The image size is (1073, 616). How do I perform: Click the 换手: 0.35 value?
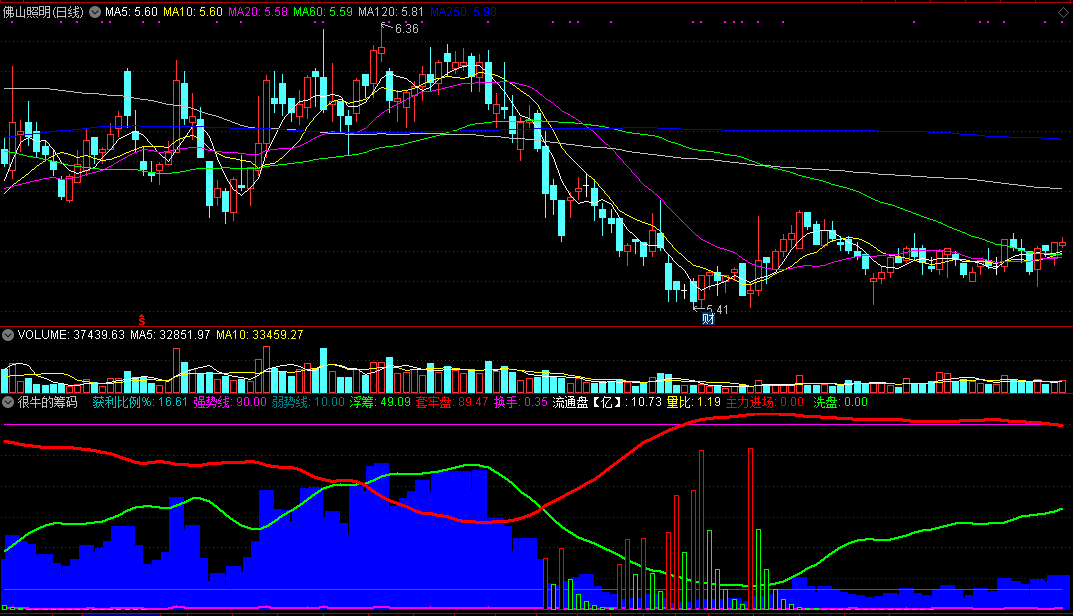click(x=521, y=402)
